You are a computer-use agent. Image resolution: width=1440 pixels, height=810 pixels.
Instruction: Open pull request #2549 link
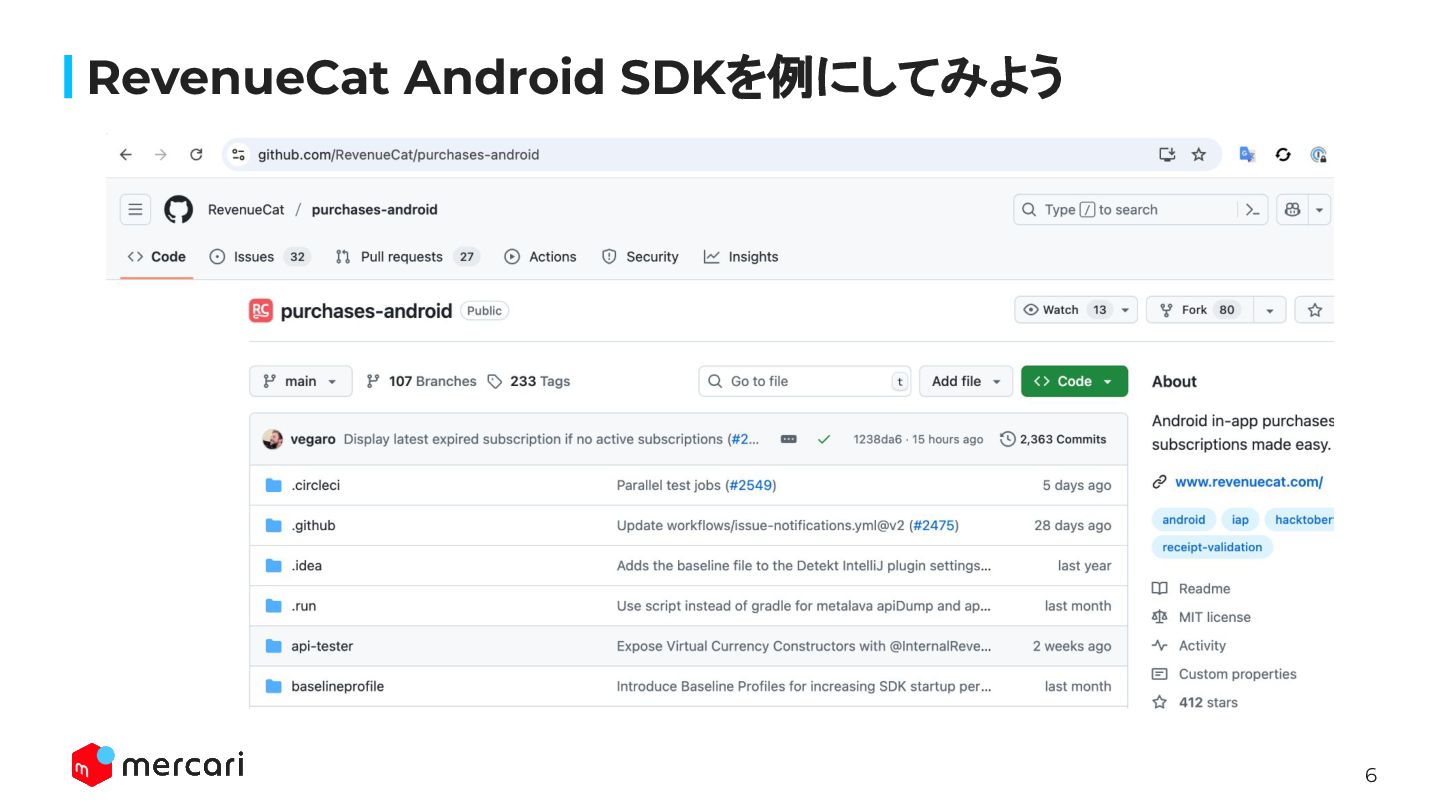tap(750, 485)
